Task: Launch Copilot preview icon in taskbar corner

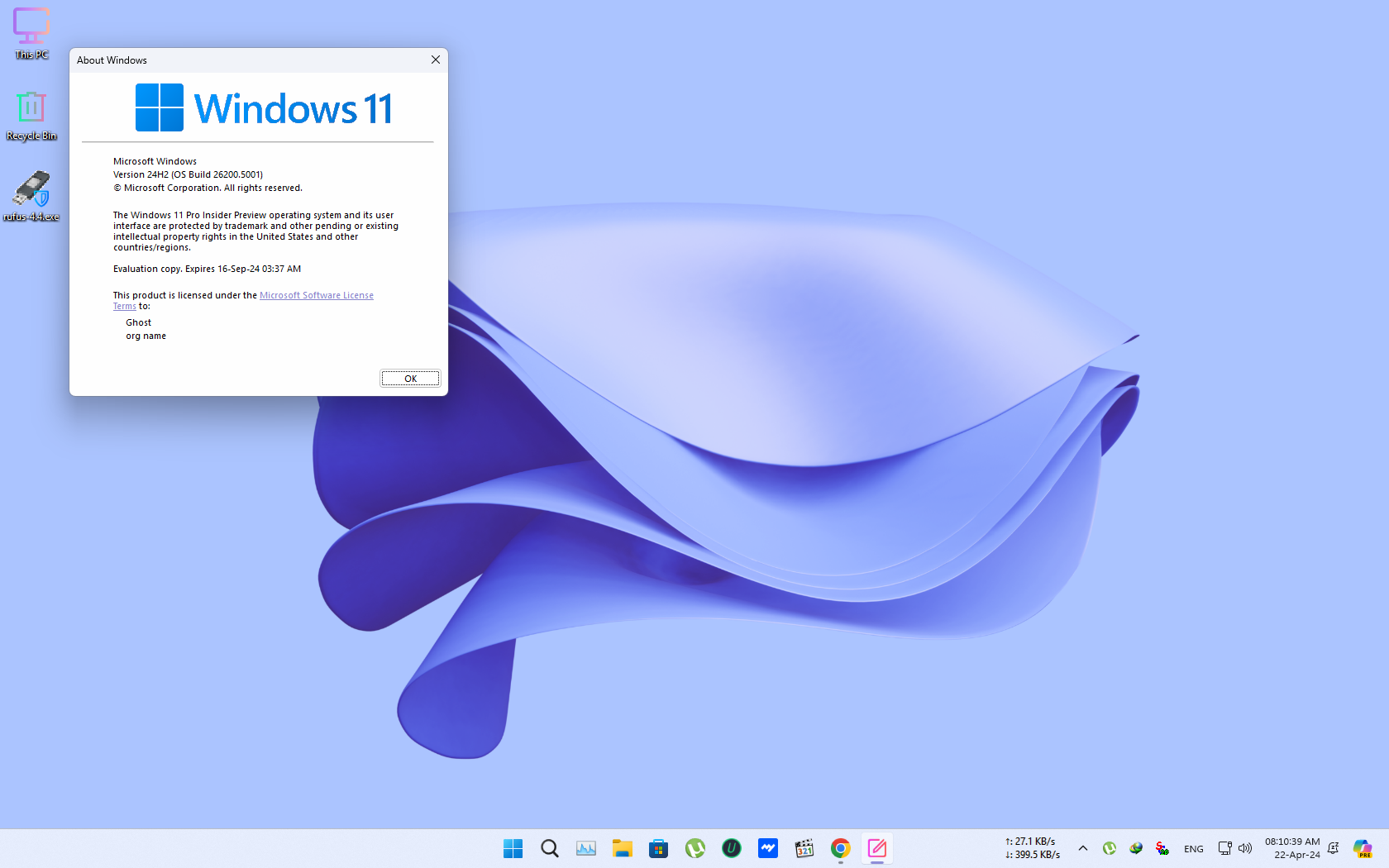Action: [x=1363, y=848]
